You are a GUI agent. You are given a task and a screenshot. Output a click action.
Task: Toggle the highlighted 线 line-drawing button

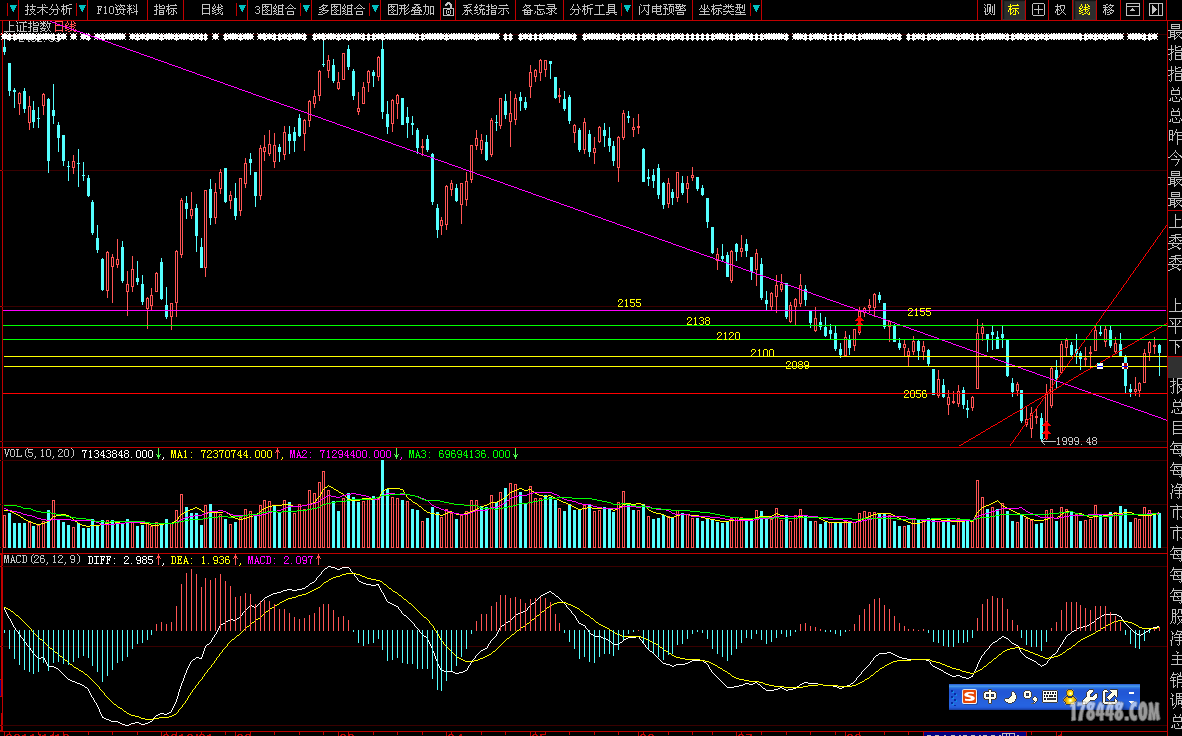pyautogui.click(x=1084, y=10)
